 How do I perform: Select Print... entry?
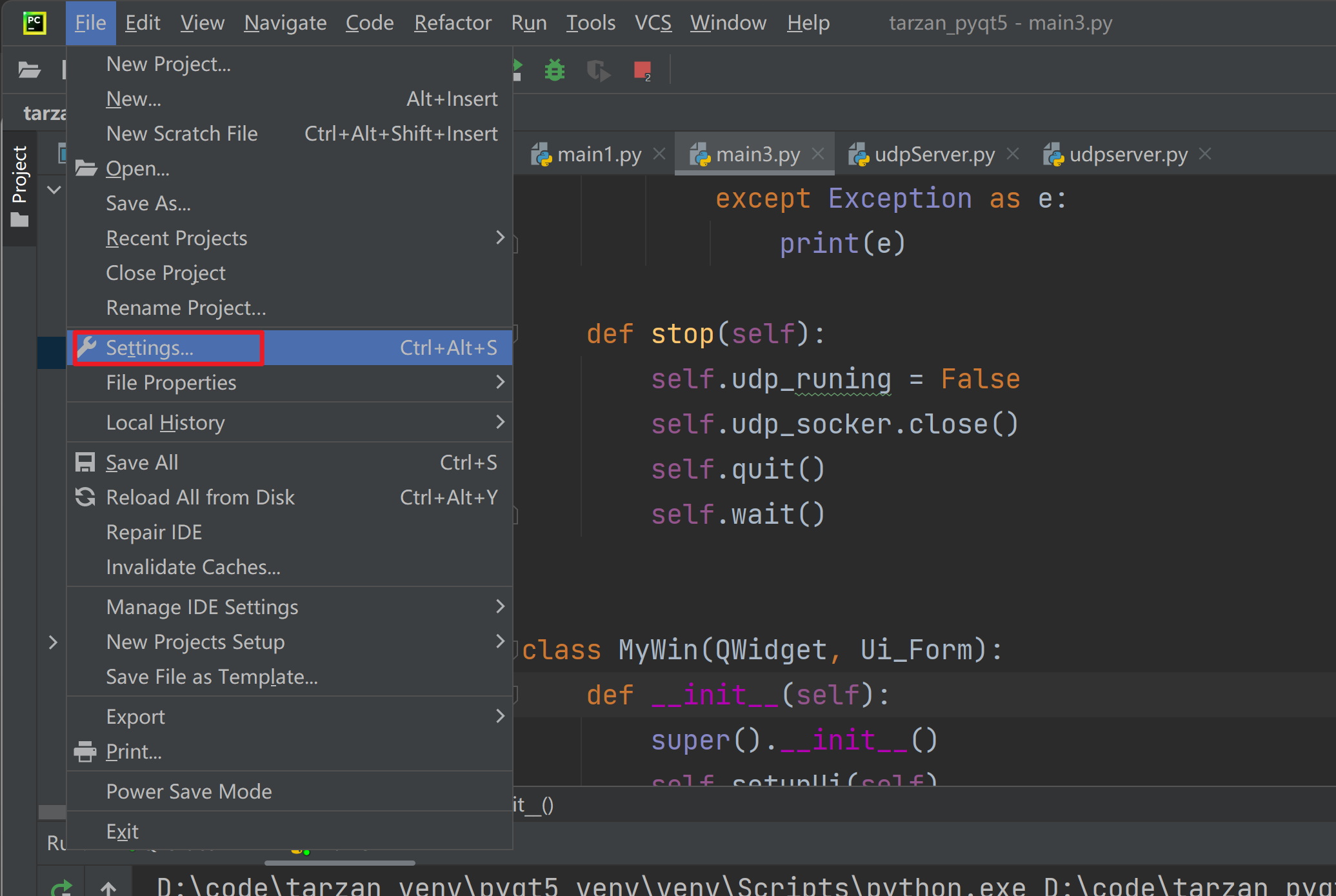tap(290, 752)
